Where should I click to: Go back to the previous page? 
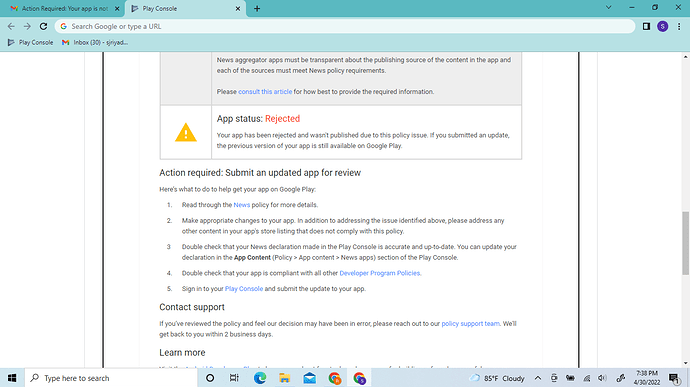pos(11,26)
